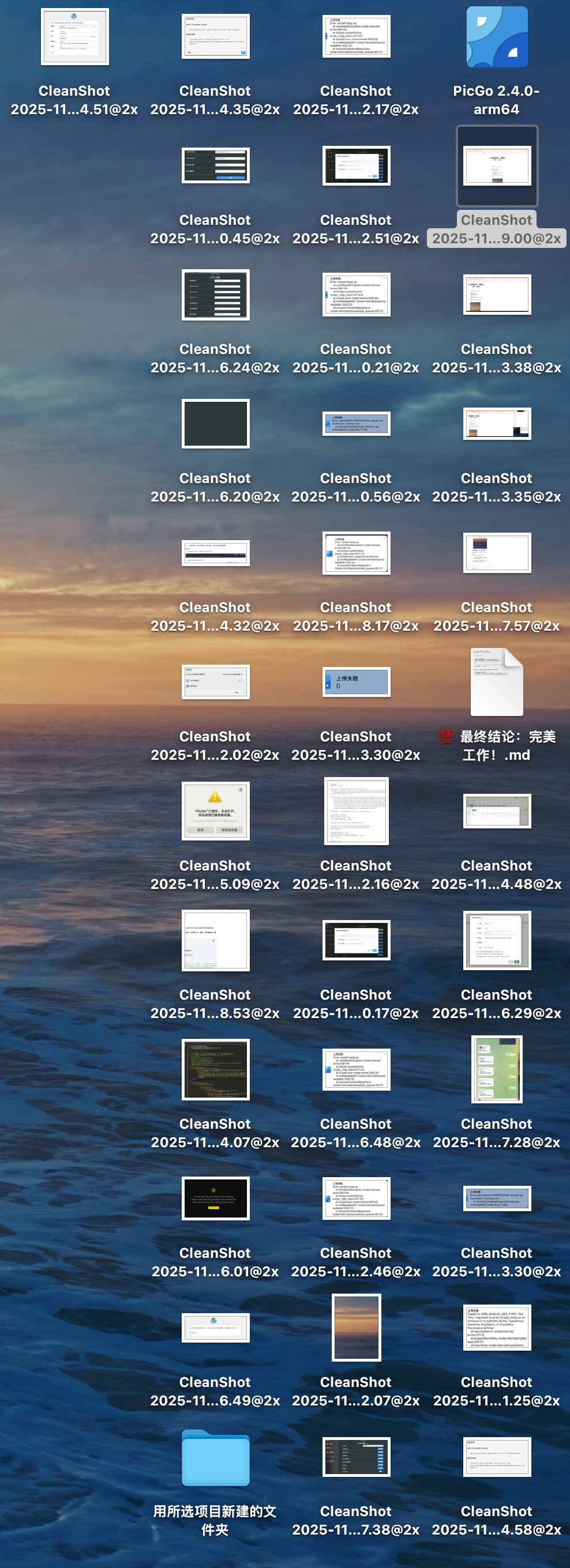Click the CleanShot 6.24@2x dark form thumbnail

click(x=215, y=295)
